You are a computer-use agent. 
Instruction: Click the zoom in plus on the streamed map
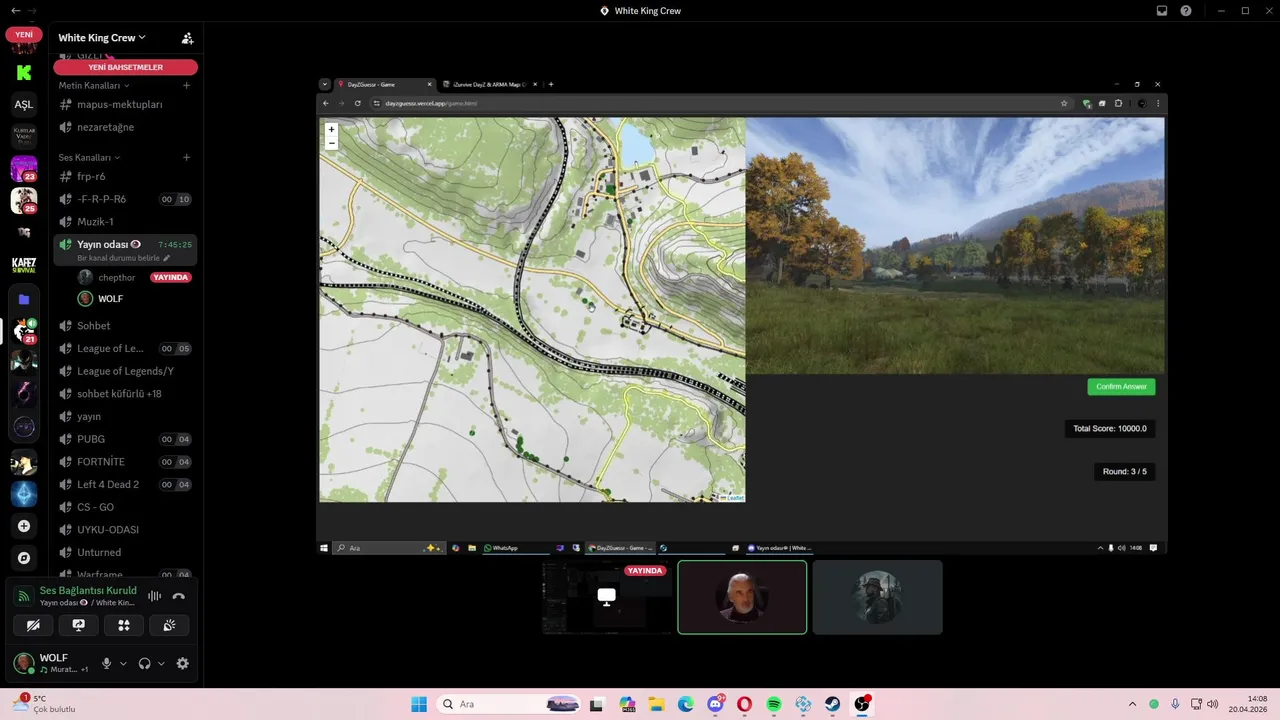point(331,129)
